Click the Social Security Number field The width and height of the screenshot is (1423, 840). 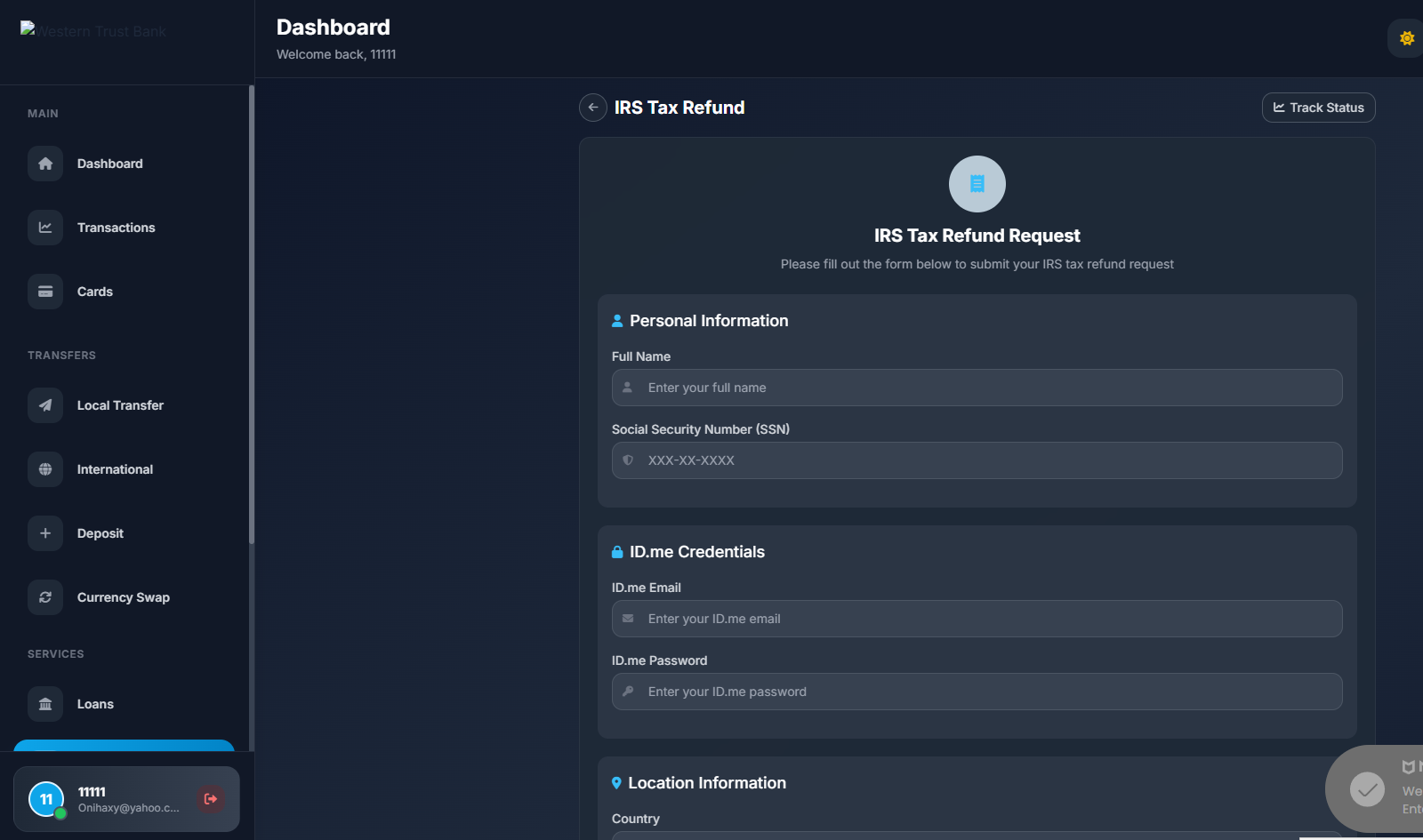click(977, 460)
